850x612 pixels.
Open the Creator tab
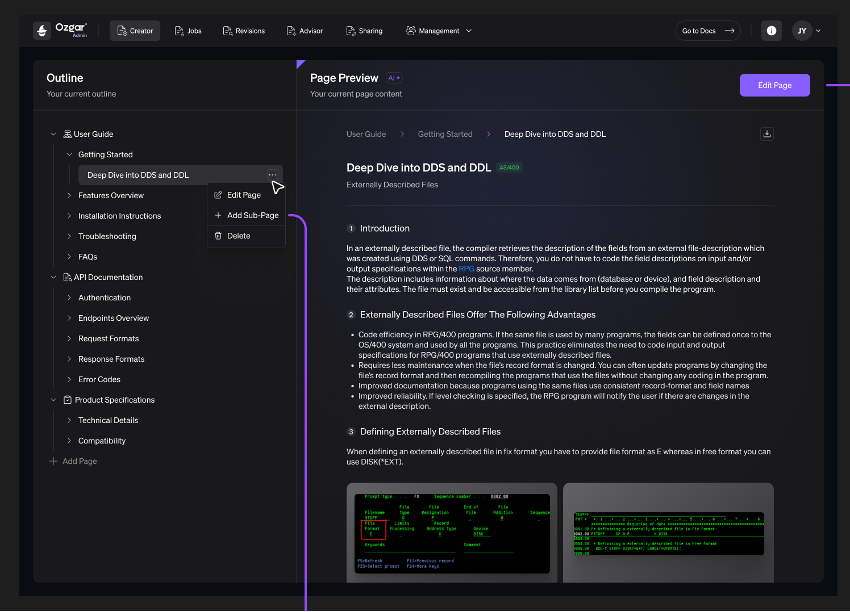click(135, 31)
